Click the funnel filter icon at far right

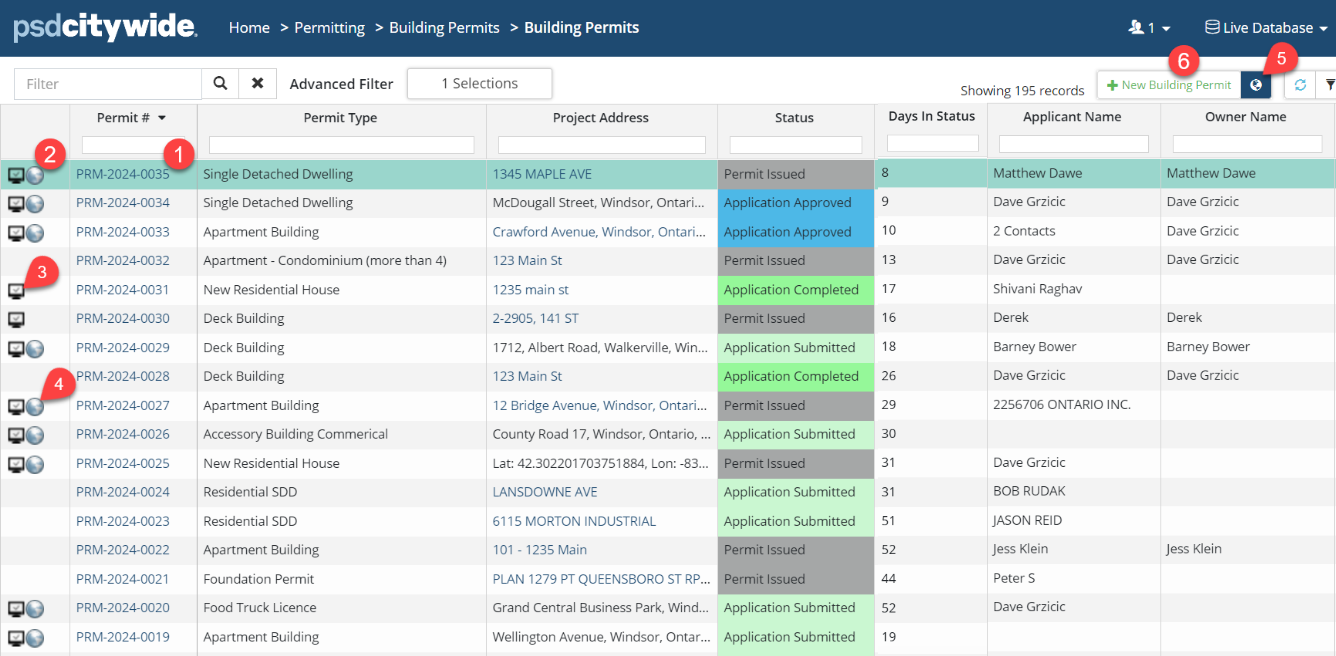(x=1329, y=85)
